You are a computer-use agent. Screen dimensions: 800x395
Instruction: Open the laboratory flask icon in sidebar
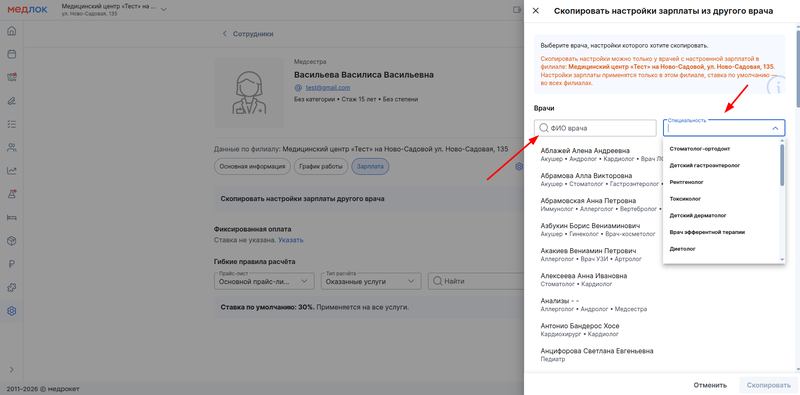(12, 194)
